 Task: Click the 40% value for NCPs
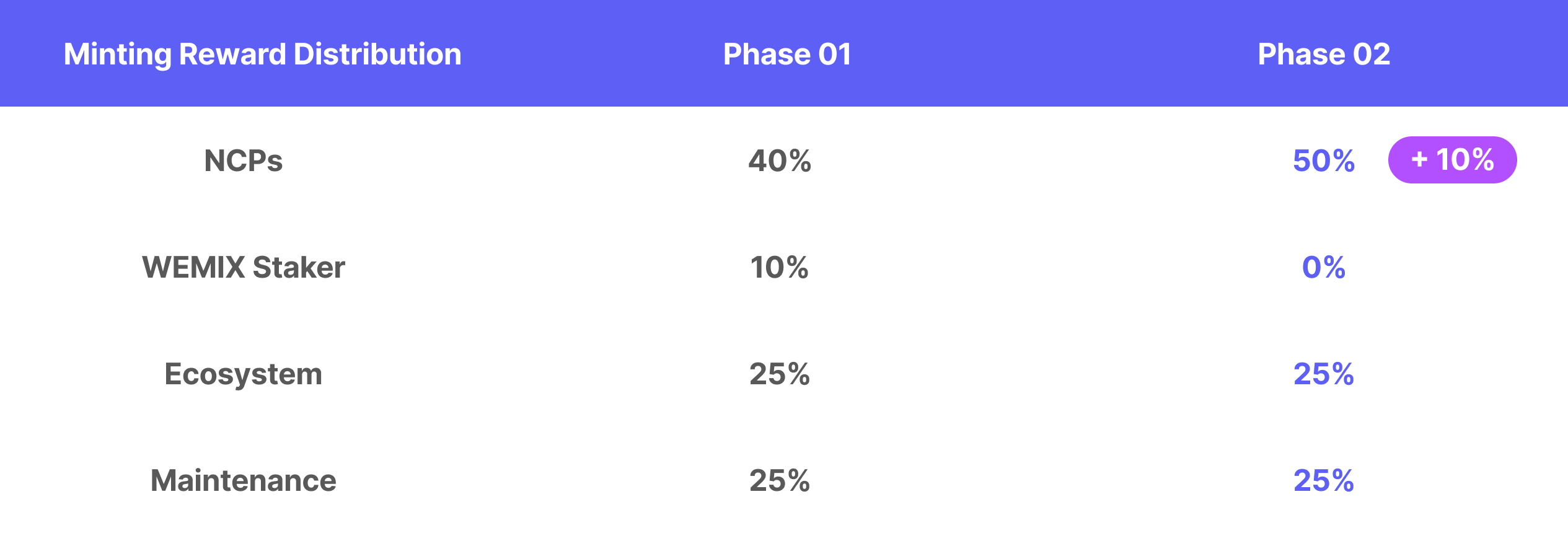click(x=780, y=161)
